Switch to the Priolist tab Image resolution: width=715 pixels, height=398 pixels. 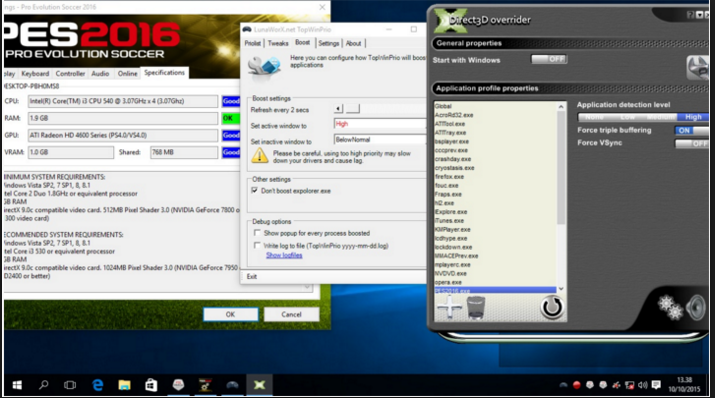[253, 43]
